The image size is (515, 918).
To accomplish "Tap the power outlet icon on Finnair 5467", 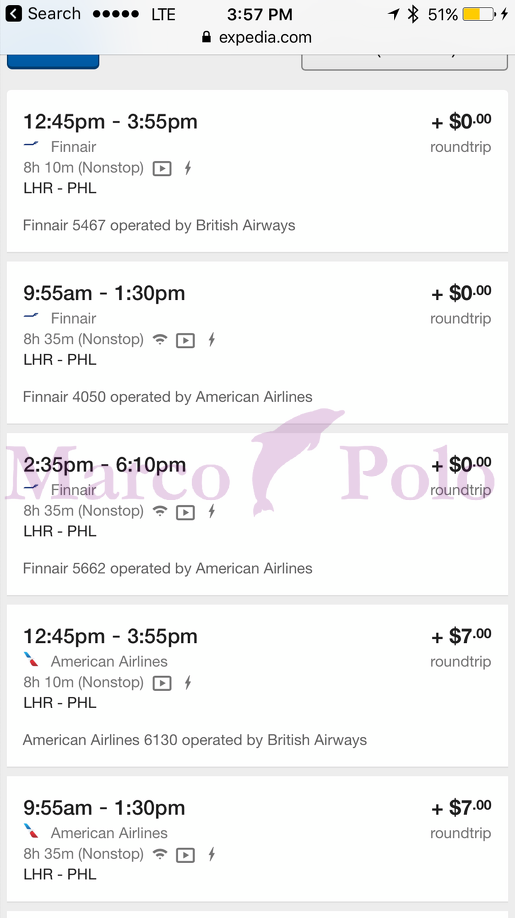I will click(188, 169).
